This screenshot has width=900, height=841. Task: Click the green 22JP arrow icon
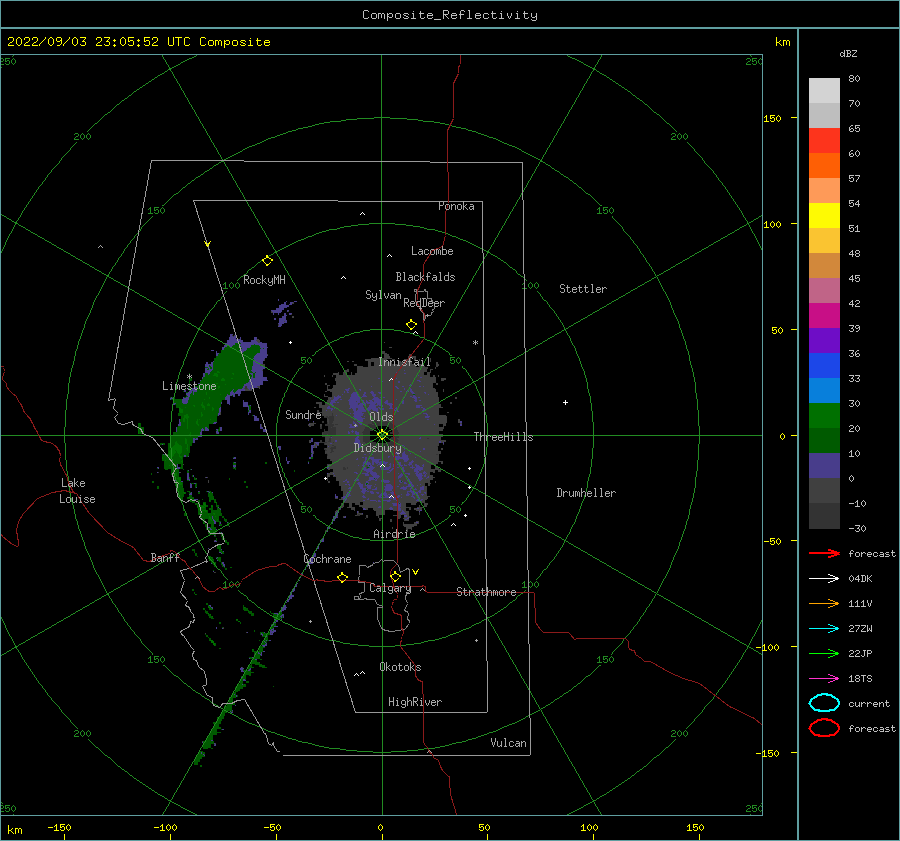(x=824, y=653)
